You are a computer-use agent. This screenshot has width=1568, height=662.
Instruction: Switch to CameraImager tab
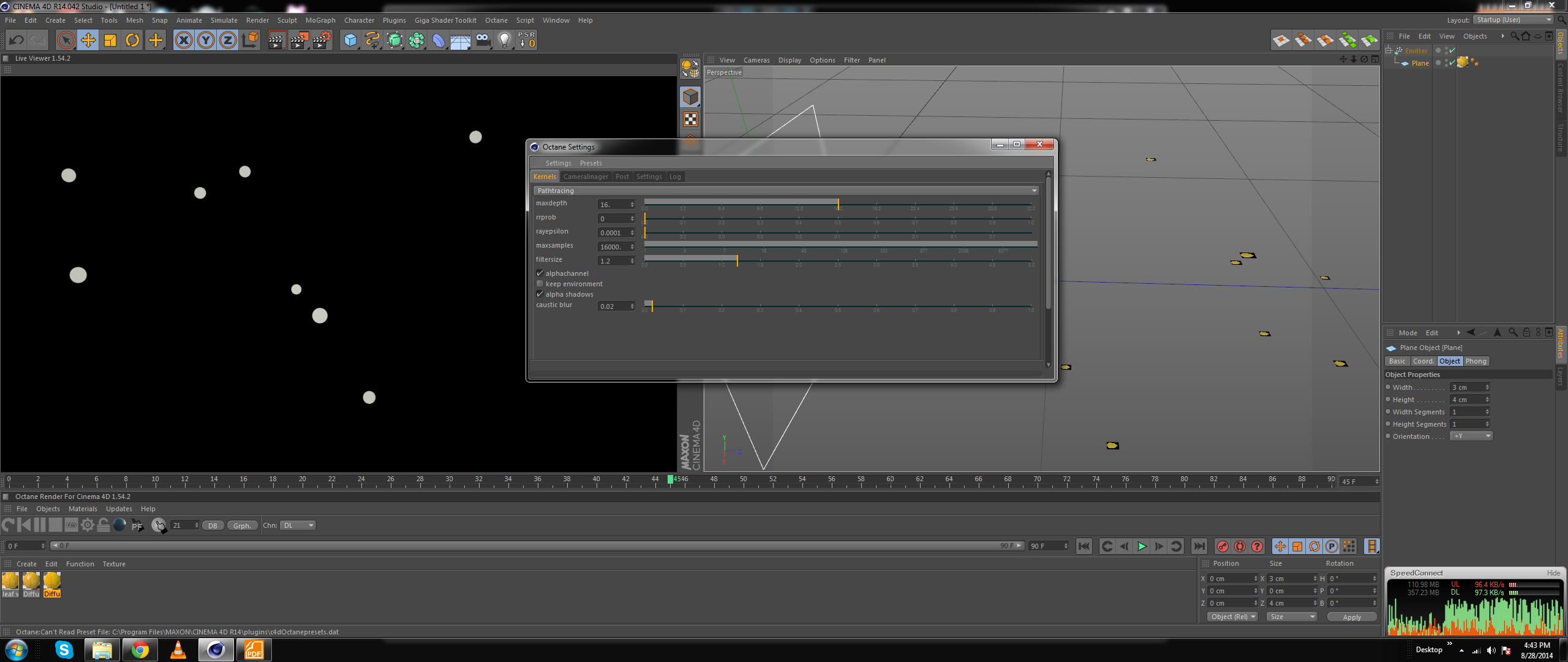(x=586, y=177)
